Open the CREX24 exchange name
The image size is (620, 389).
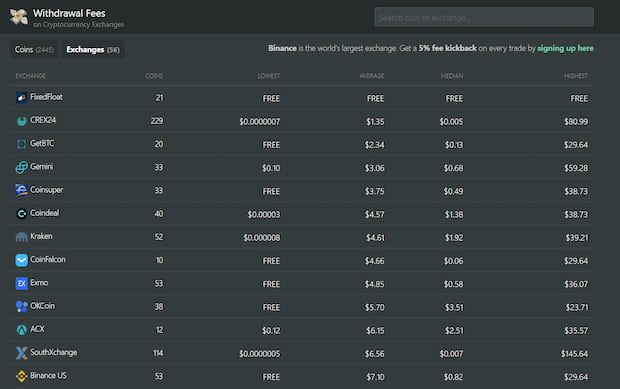[43, 120]
